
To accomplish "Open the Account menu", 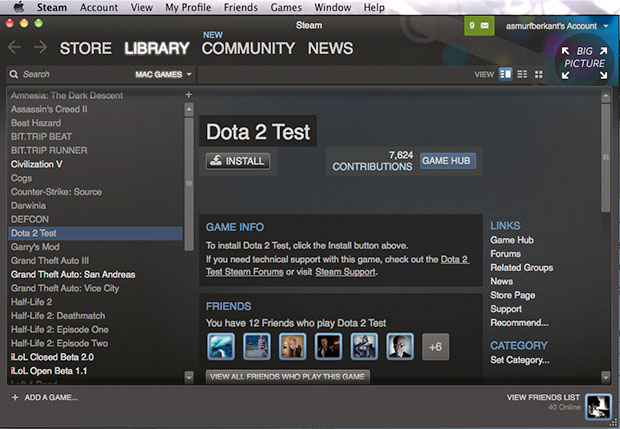I will [x=99, y=7].
